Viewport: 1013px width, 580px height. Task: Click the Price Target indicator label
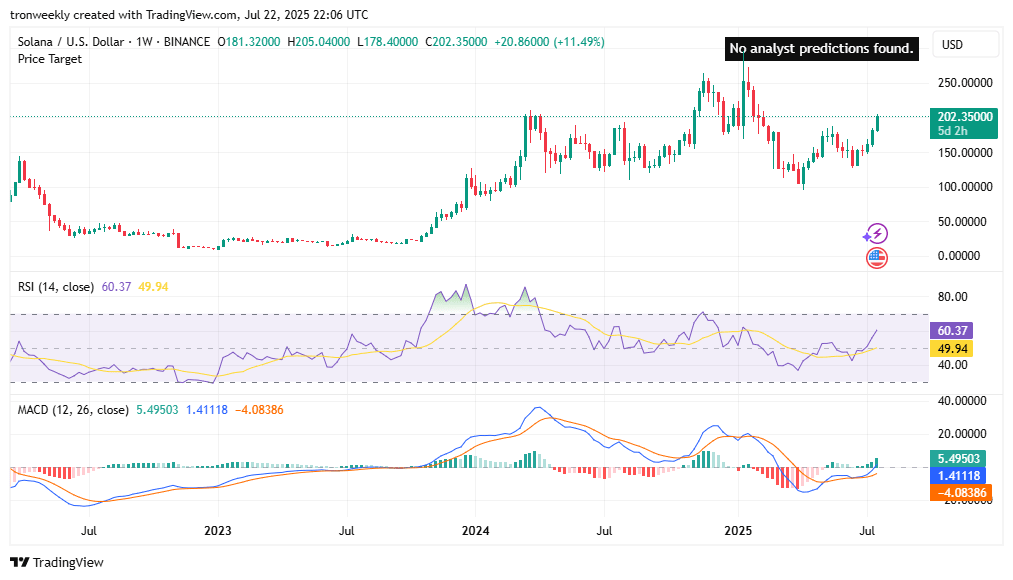(x=50, y=59)
